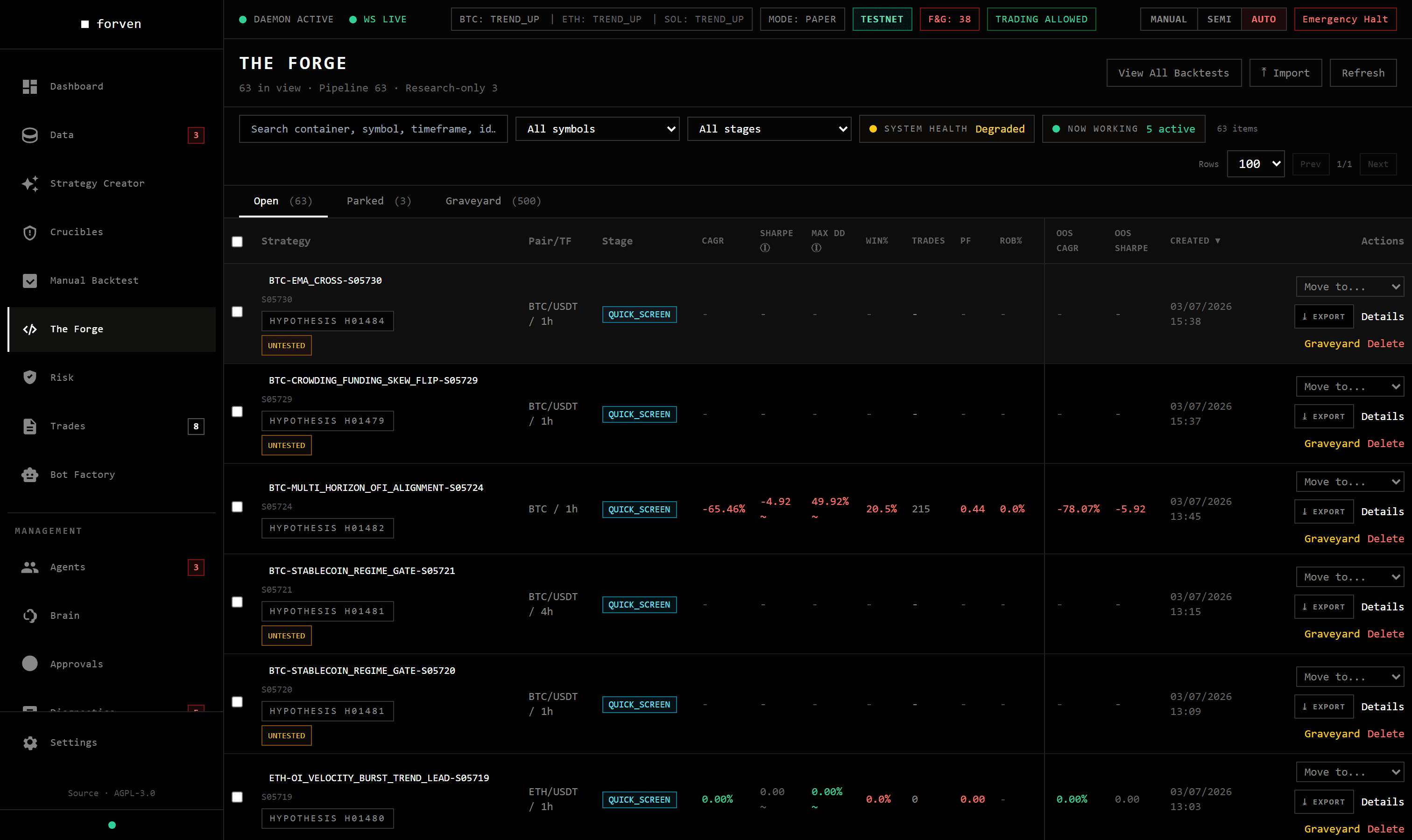Switch to the Open (63) tab

(282, 201)
